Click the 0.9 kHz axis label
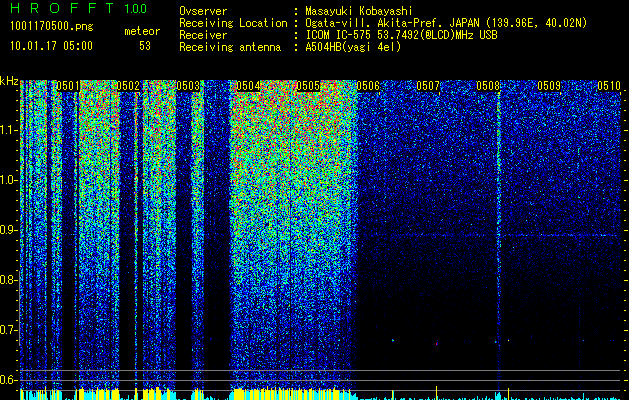629x400 pixels. 9,230
